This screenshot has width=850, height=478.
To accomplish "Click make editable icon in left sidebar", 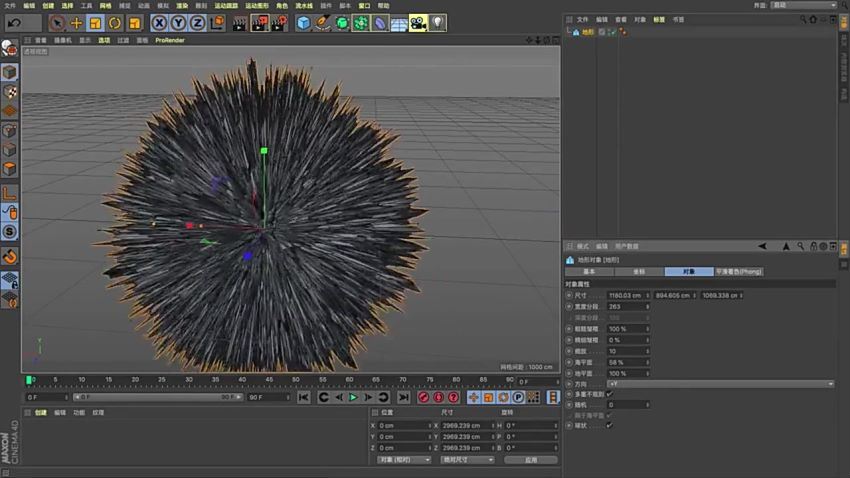I will point(10,49).
